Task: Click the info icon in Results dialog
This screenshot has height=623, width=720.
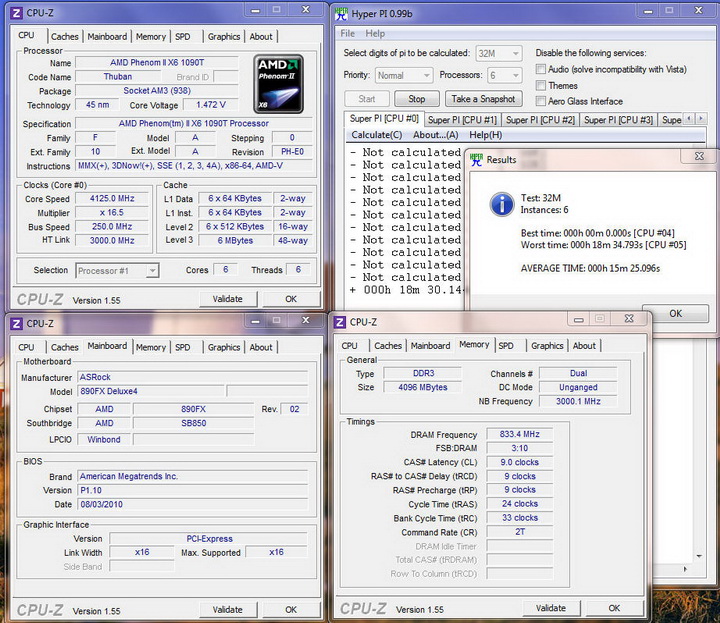Action: 501,204
